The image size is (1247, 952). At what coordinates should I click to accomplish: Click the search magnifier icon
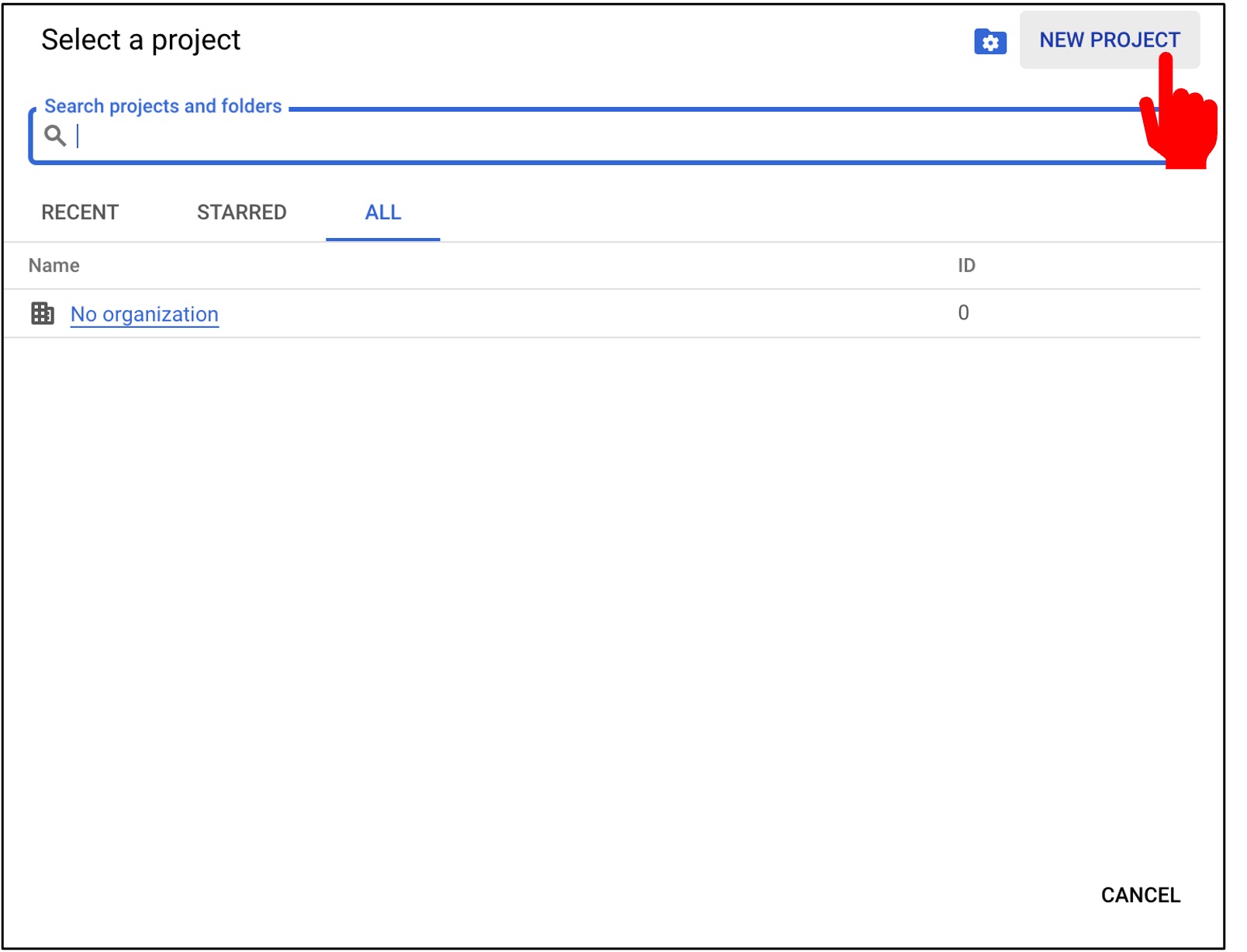coord(55,136)
